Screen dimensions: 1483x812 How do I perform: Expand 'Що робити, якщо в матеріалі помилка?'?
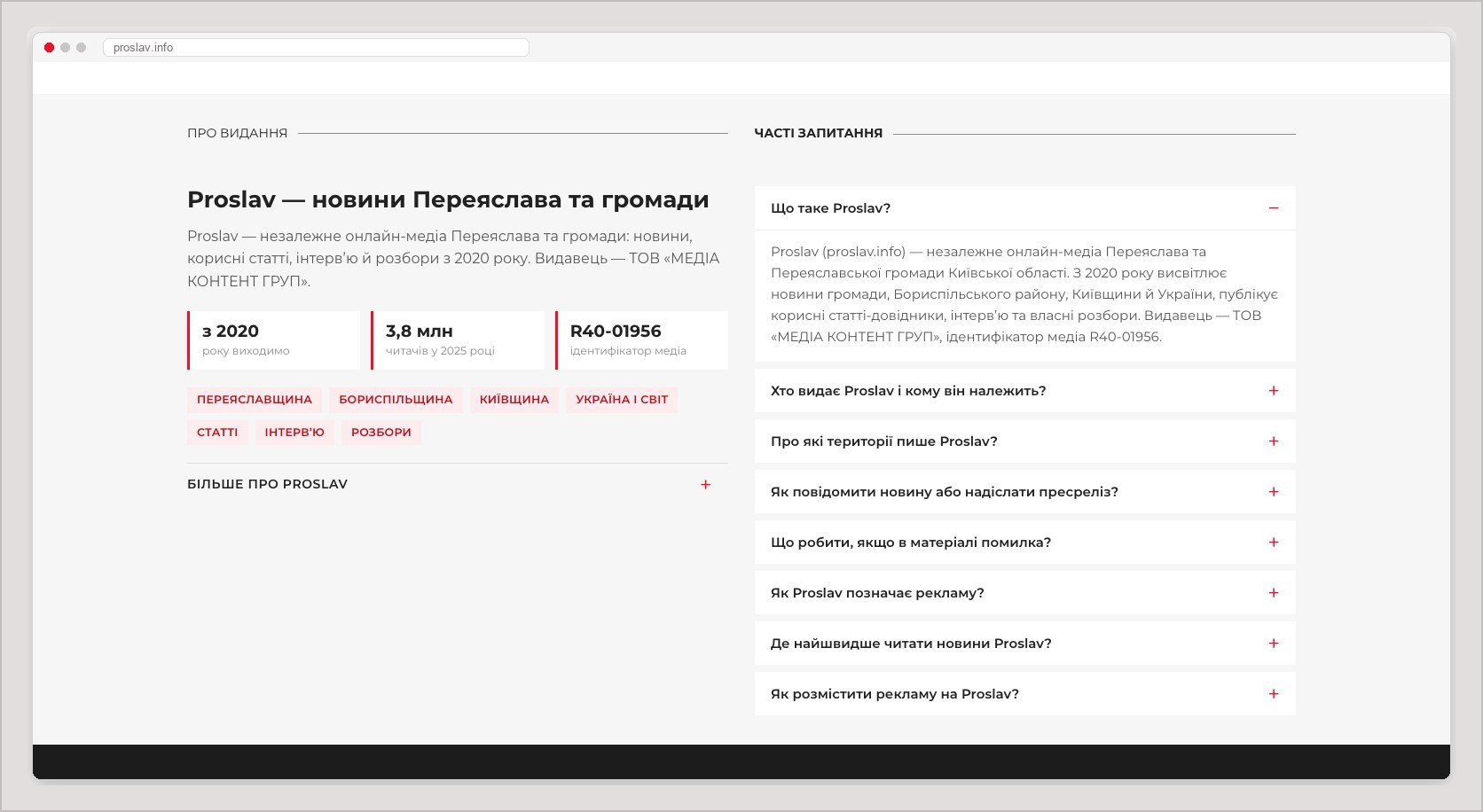point(1024,543)
